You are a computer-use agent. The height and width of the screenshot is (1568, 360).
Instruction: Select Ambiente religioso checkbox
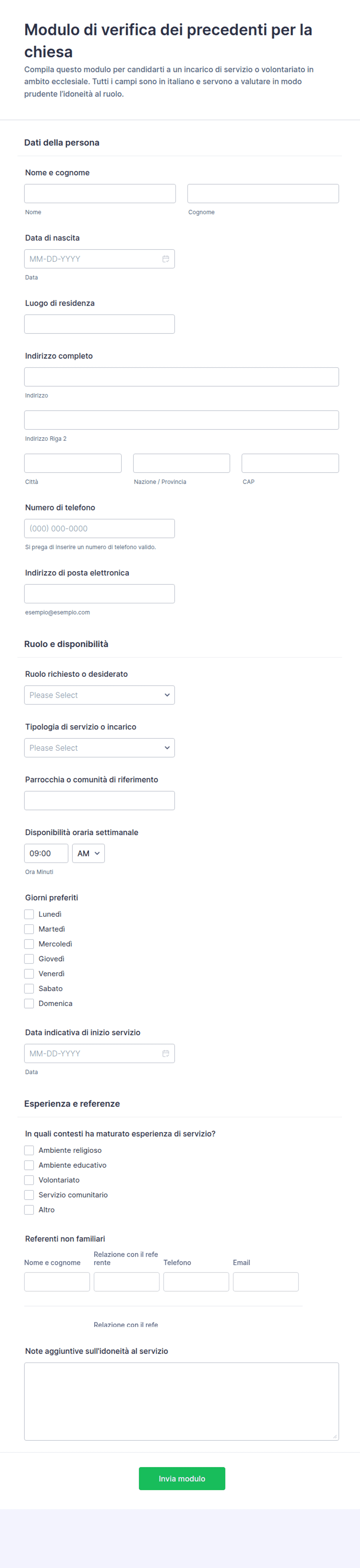coord(29,1150)
